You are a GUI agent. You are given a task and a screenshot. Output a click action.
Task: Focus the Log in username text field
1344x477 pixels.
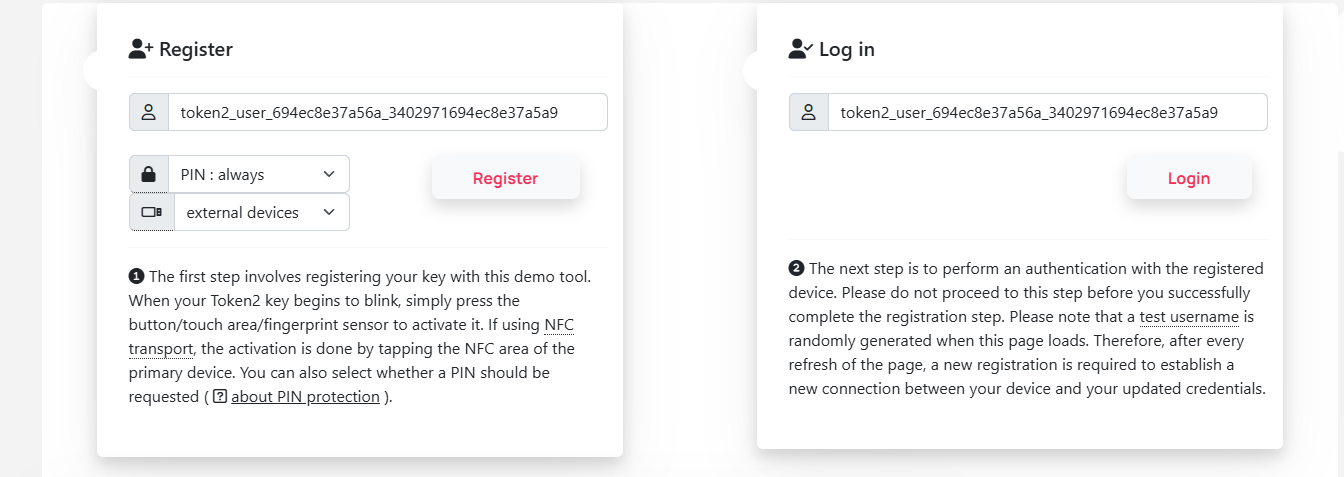(1047, 112)
